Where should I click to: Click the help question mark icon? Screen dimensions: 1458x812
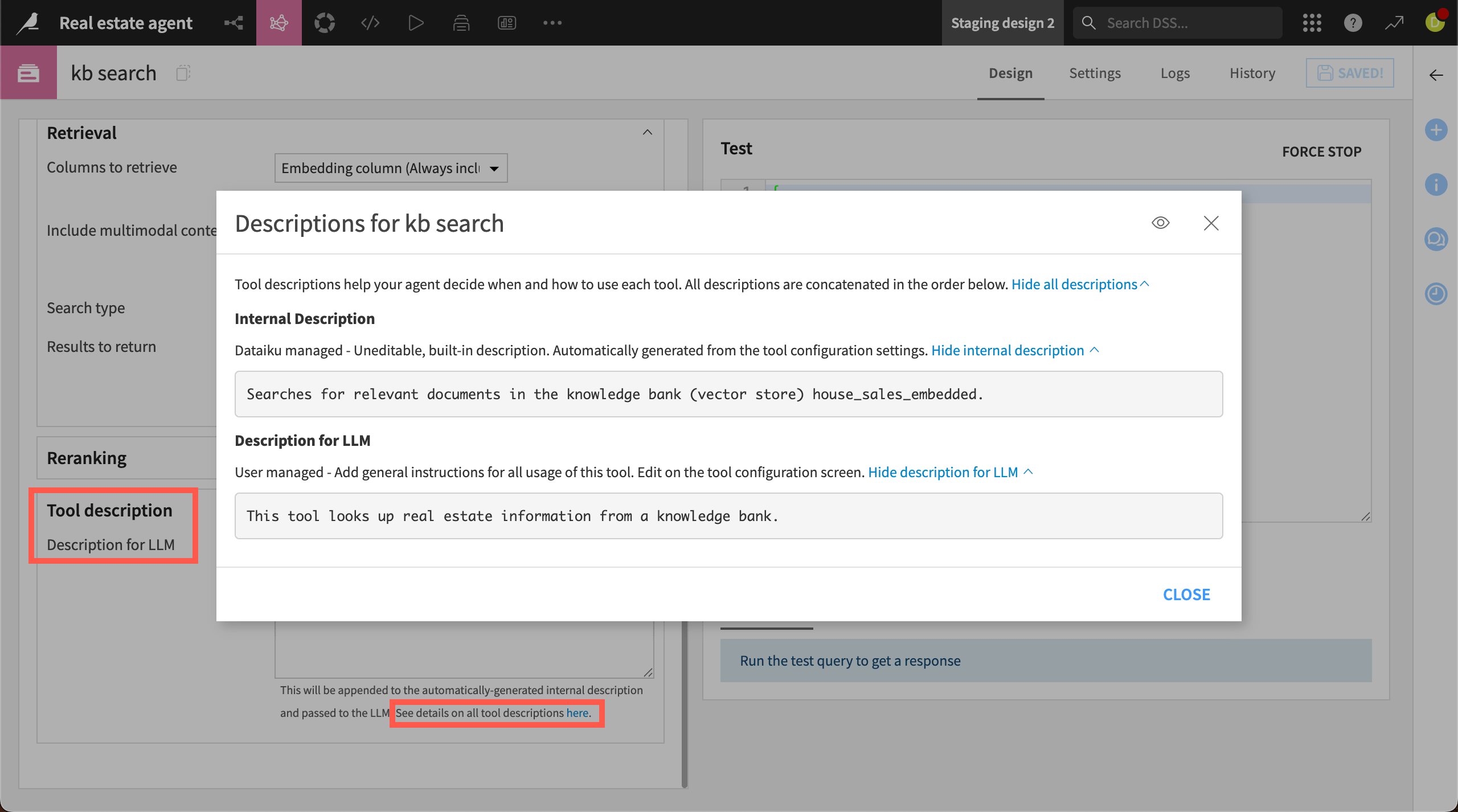[x=1353, y=23]
